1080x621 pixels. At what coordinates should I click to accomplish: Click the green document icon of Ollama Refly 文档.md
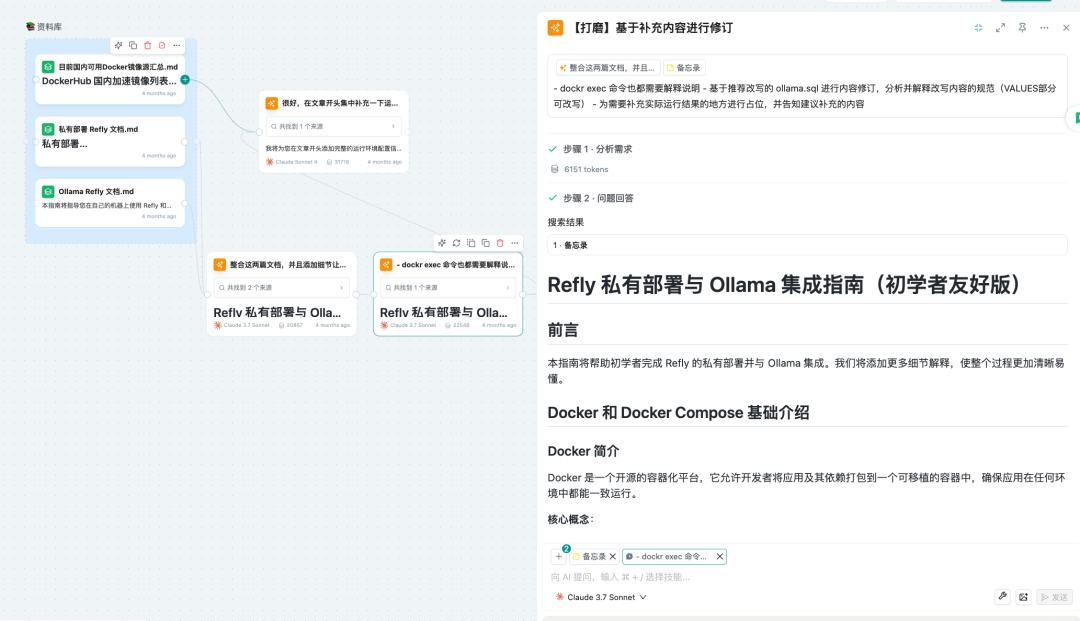(48, 191)
